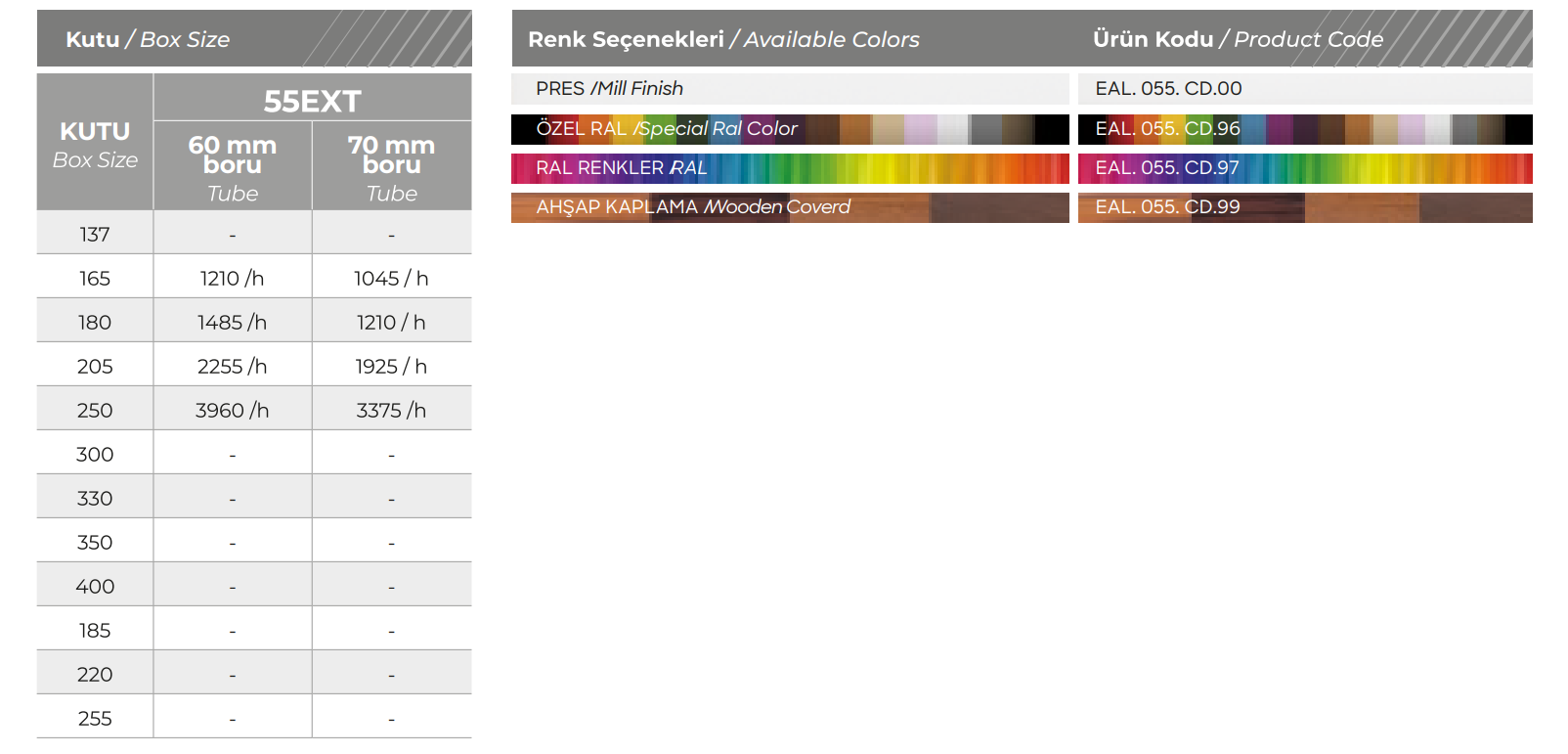Image resolution: width=1568 pixels, height=754 pixels.
Task: Click the 70 mm boru Tube column header
Action: coord(391,167)
